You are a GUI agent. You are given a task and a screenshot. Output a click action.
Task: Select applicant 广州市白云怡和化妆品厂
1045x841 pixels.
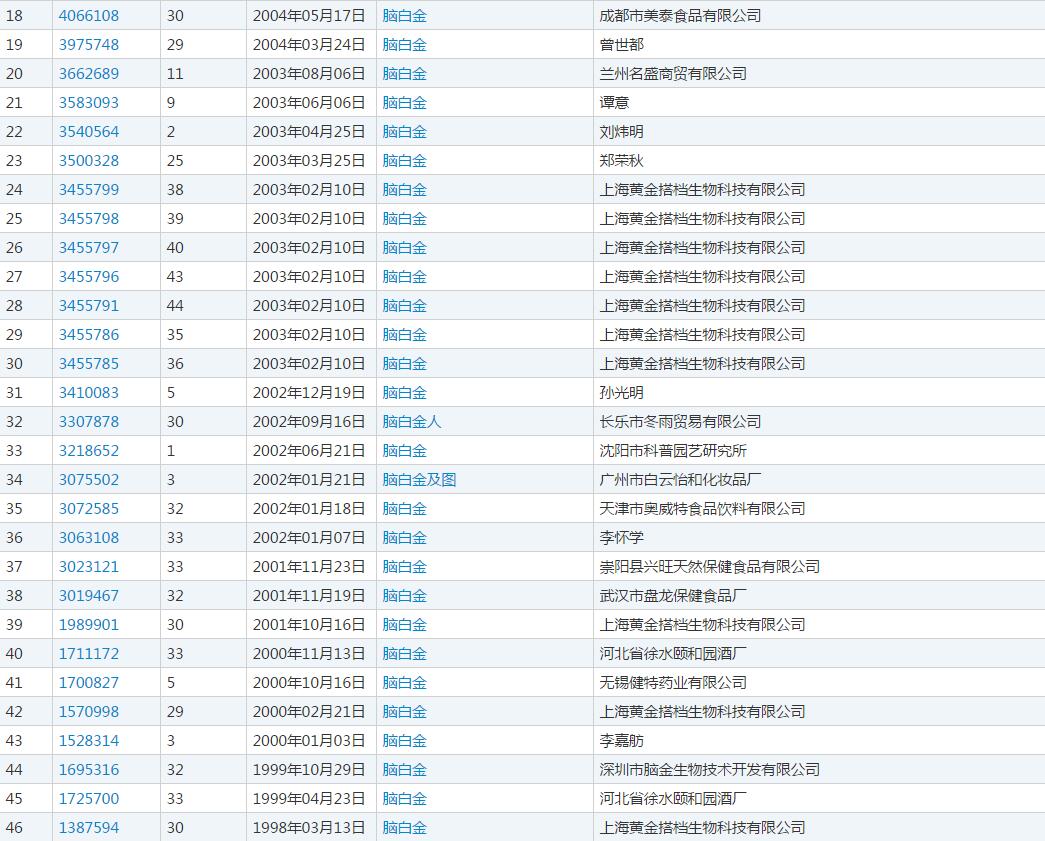[x=680, y=479]
